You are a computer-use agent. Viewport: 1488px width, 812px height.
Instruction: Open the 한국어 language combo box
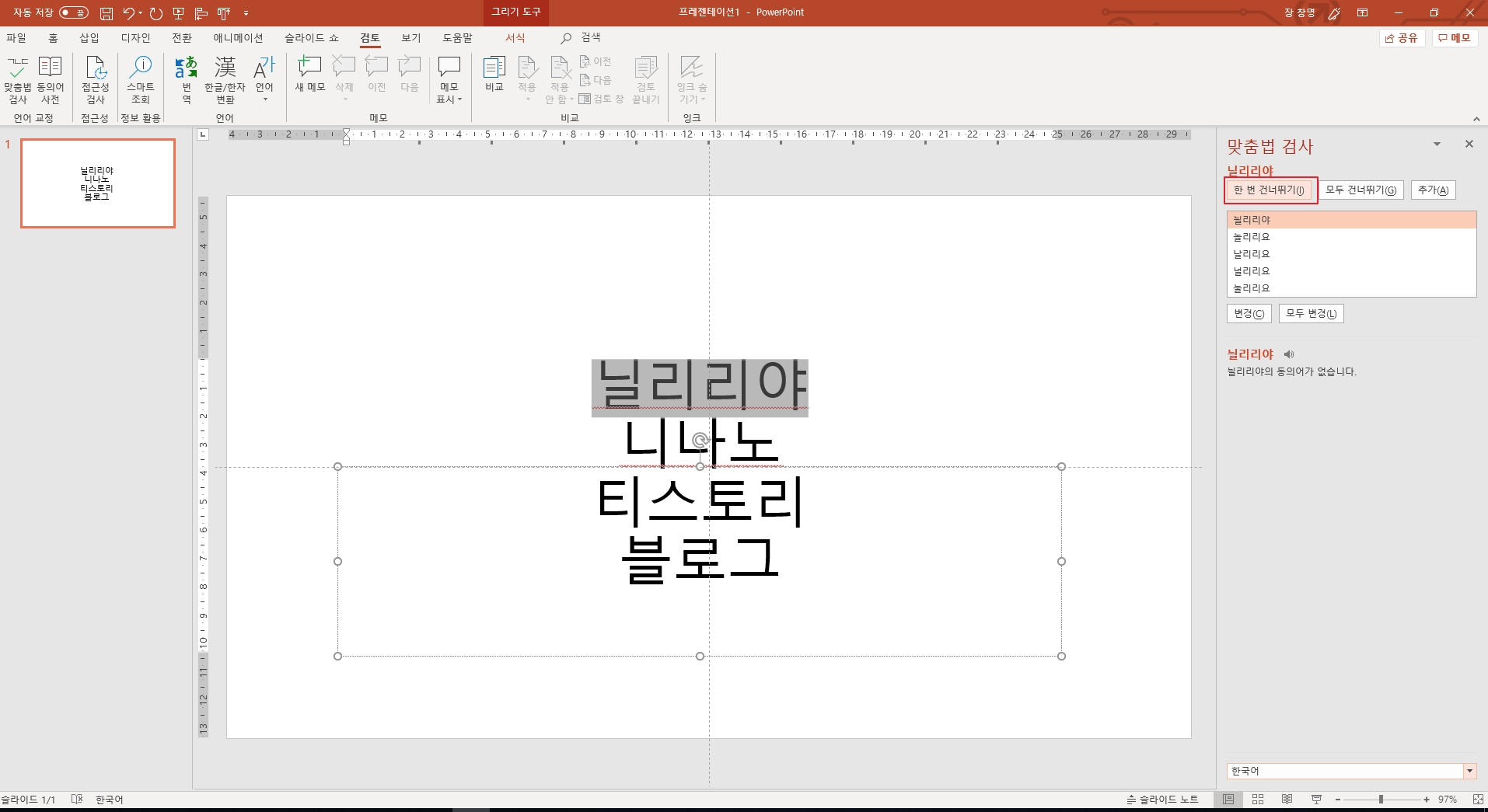pos(1351,771)
